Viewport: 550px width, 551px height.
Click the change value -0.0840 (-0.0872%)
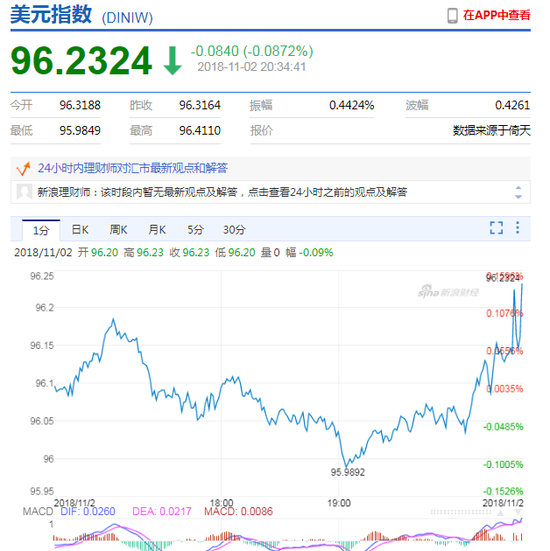[252, 51]
